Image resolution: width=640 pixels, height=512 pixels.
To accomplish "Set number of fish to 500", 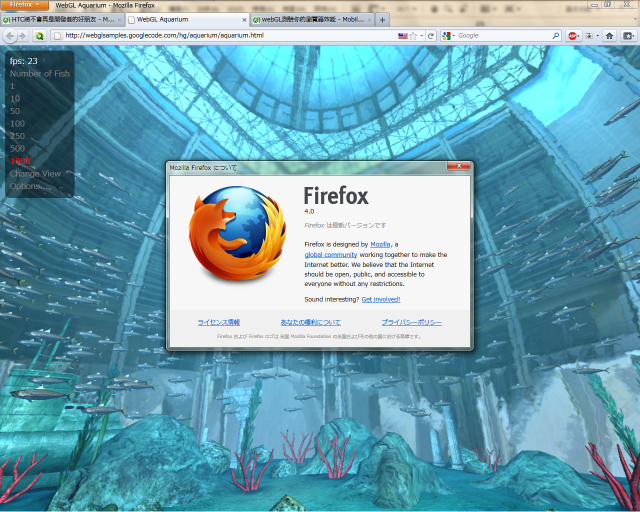I will (x=18, y=149).
